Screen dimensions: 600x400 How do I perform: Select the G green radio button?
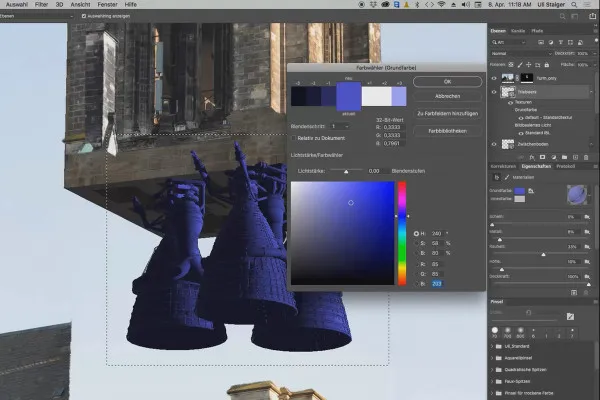416,274
